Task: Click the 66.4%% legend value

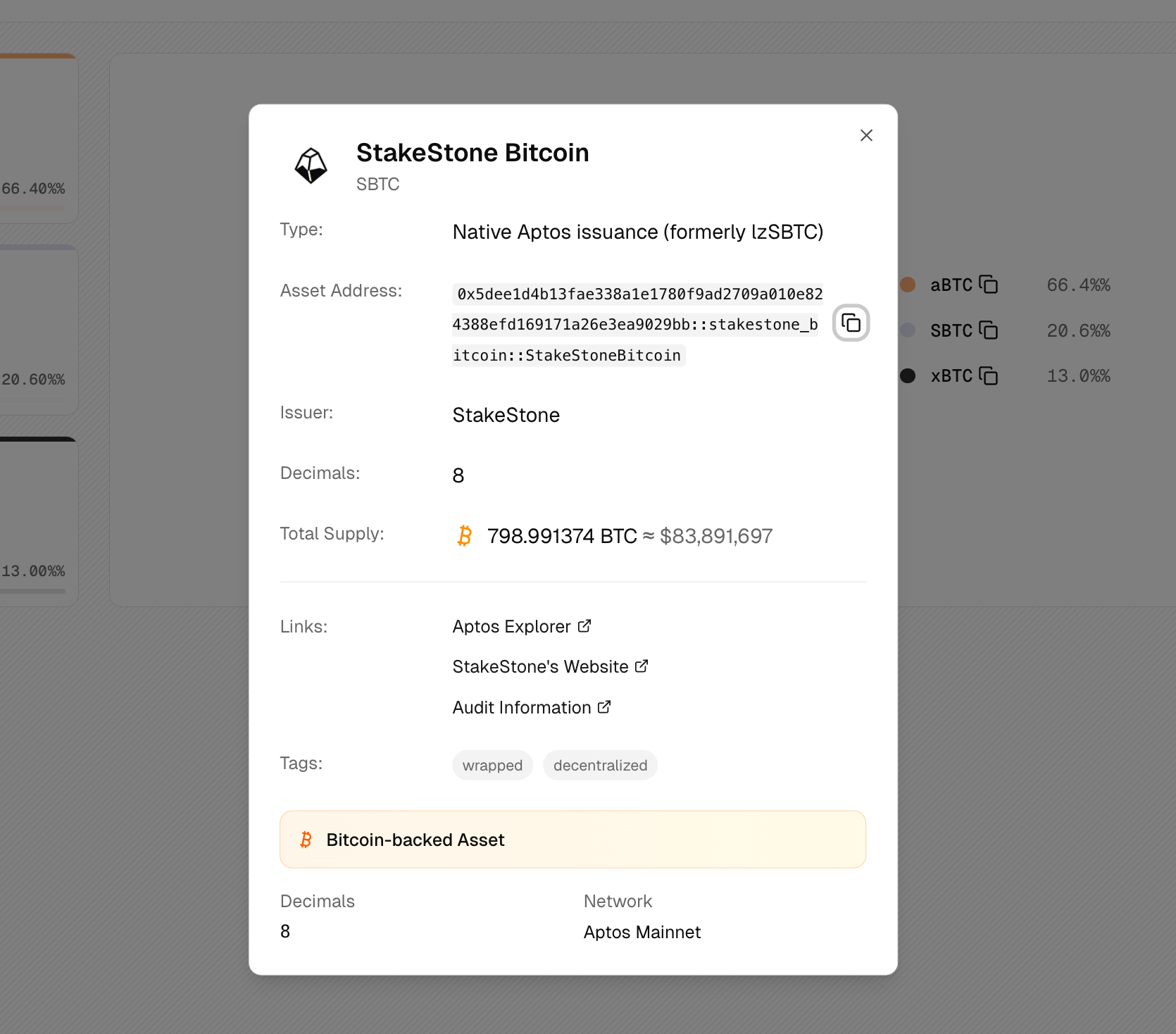Action: pos(1078,285)
